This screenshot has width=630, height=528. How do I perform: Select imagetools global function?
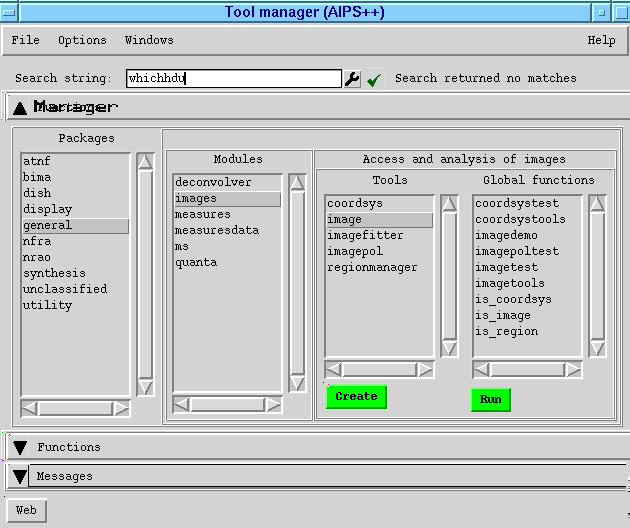tap(528, 284)
